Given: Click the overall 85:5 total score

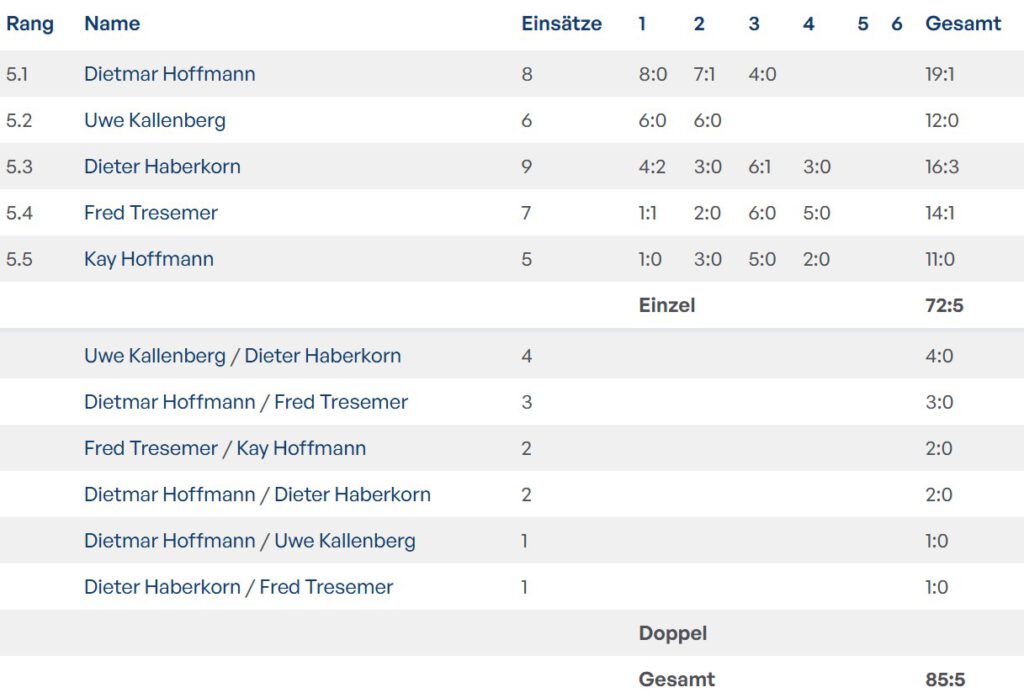Looking at the screenshot, I should [x=945, y=680].
